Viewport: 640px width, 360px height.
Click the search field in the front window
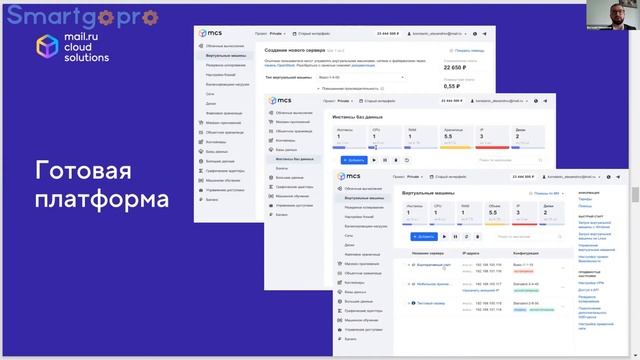(x=529, y=237)
